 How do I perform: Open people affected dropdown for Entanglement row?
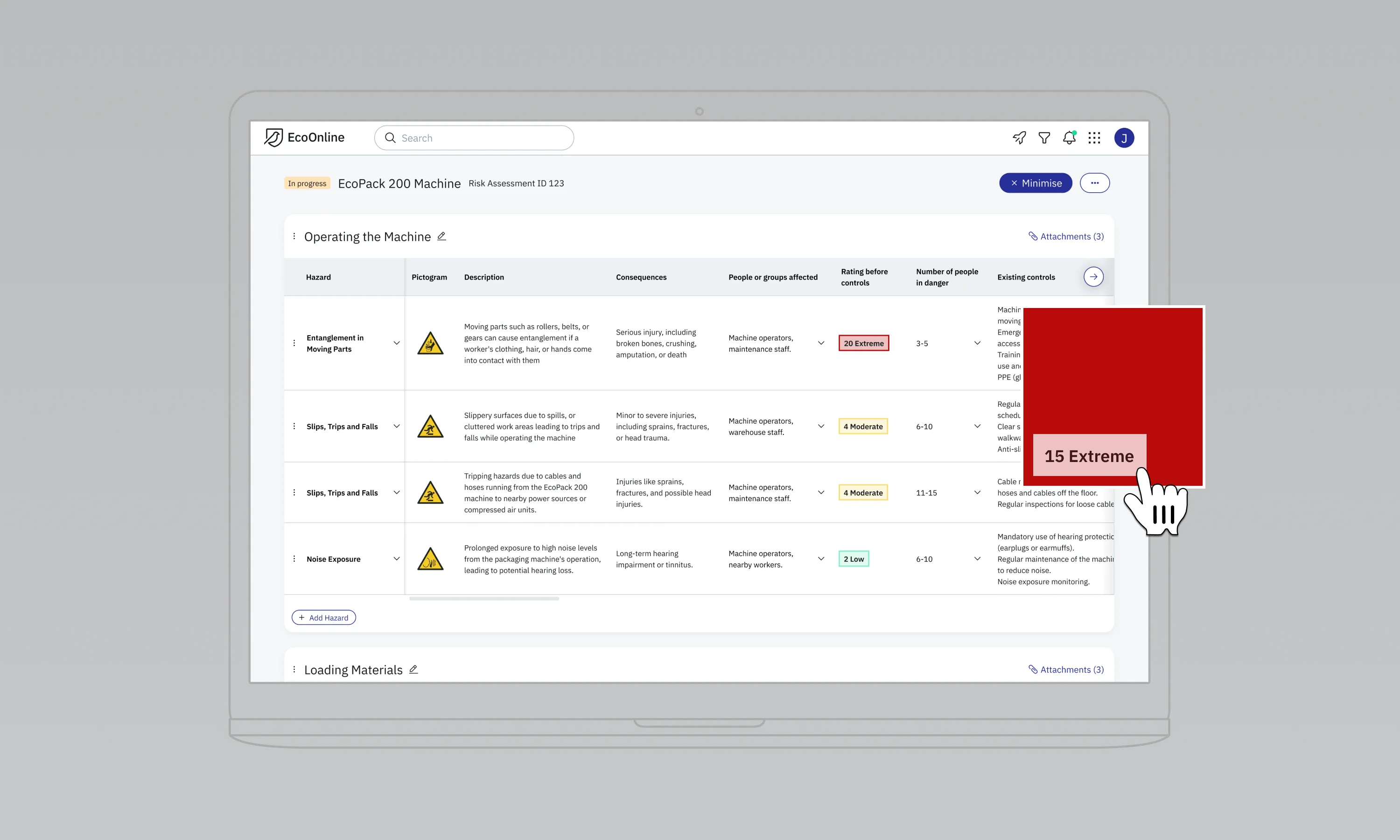click(x=820, y=343)
